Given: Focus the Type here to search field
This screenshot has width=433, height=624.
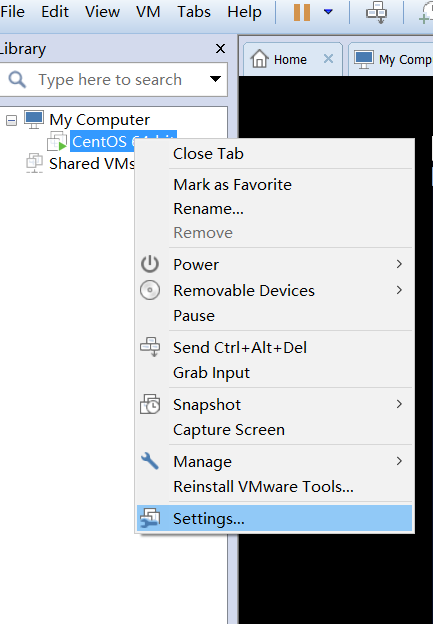Looking at the screenshot, I should point(110,80).
